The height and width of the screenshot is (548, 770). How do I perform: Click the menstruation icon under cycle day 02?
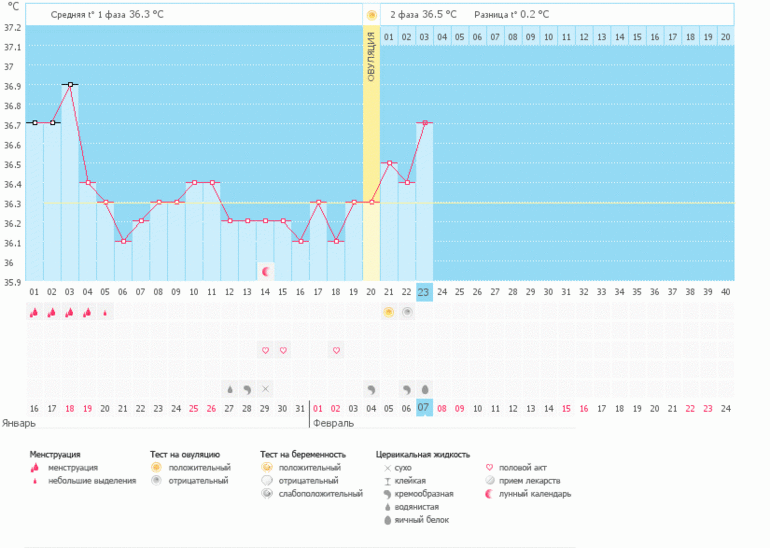[x=52, y=312]
